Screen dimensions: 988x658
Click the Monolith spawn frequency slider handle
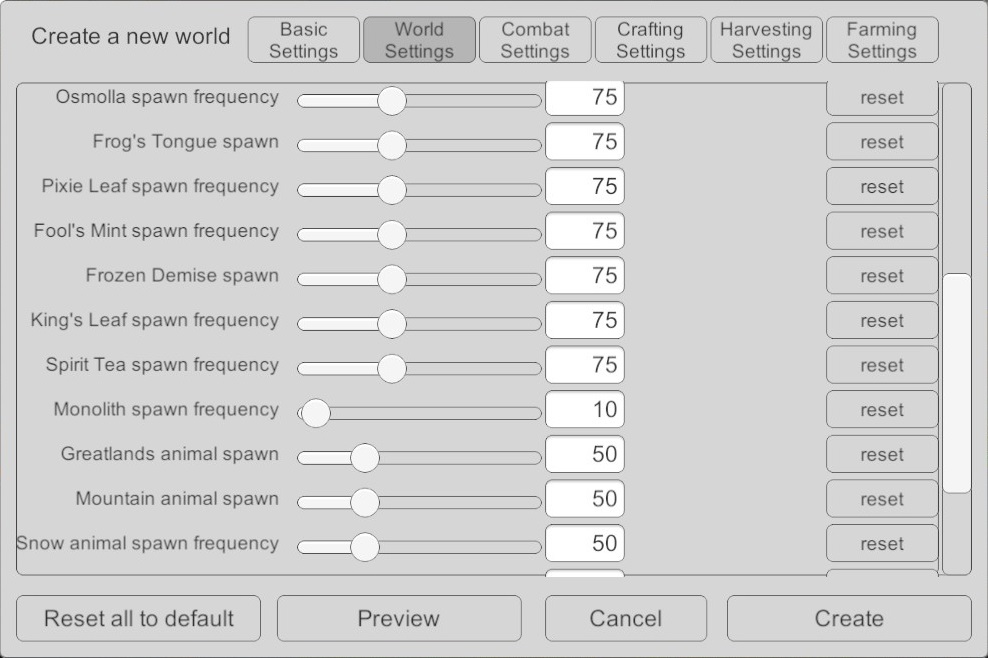(316, 412)
